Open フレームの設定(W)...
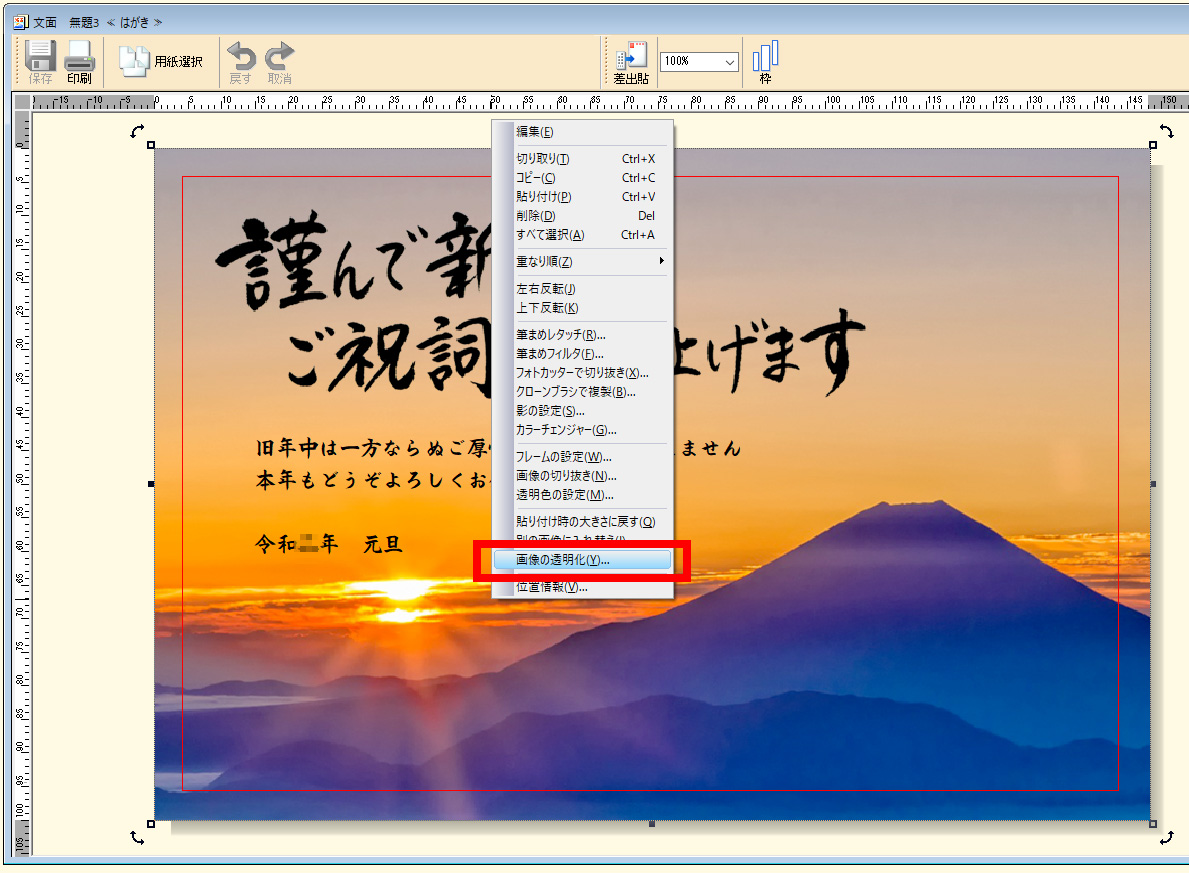 (582, 457)
